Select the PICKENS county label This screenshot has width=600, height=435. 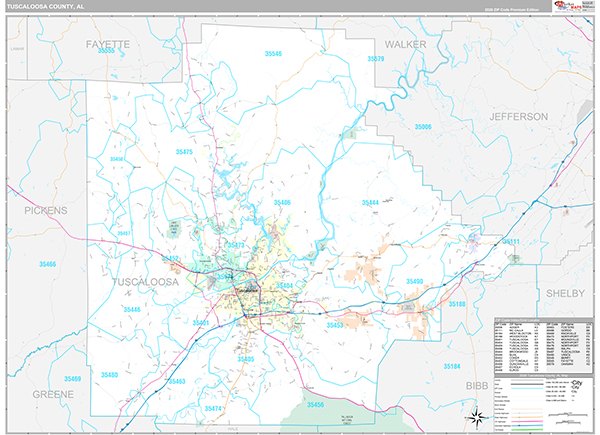click(x=46, y=210)
